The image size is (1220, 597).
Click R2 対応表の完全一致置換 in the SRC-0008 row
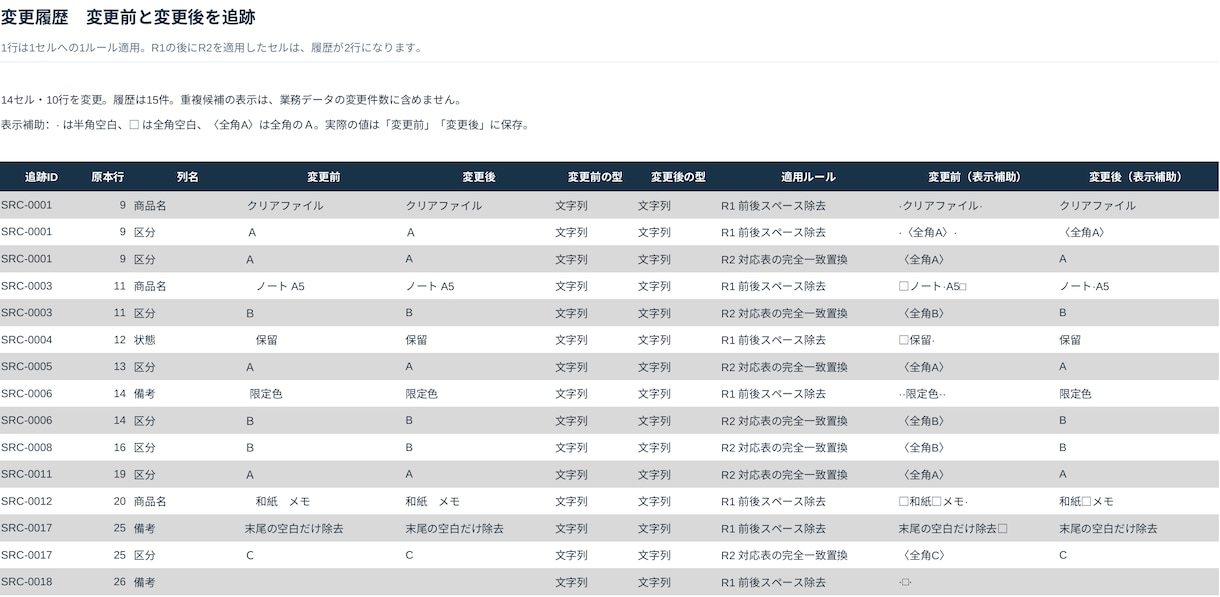[784, 448]
